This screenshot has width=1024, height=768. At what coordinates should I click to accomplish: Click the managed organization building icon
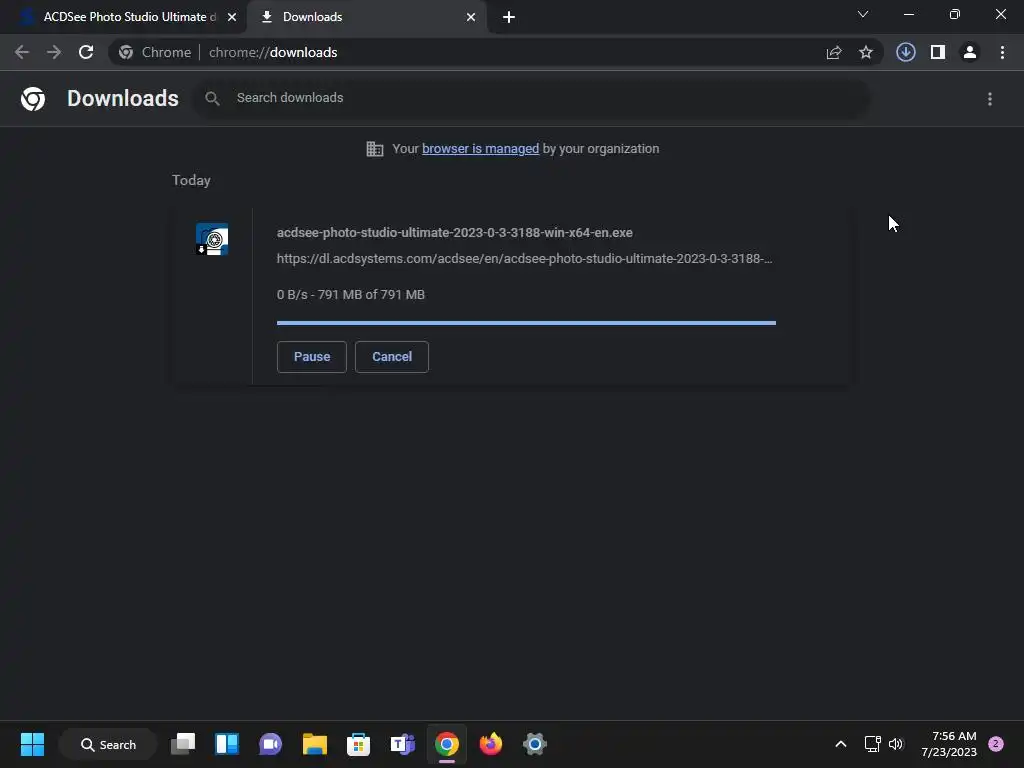point(375,149)
